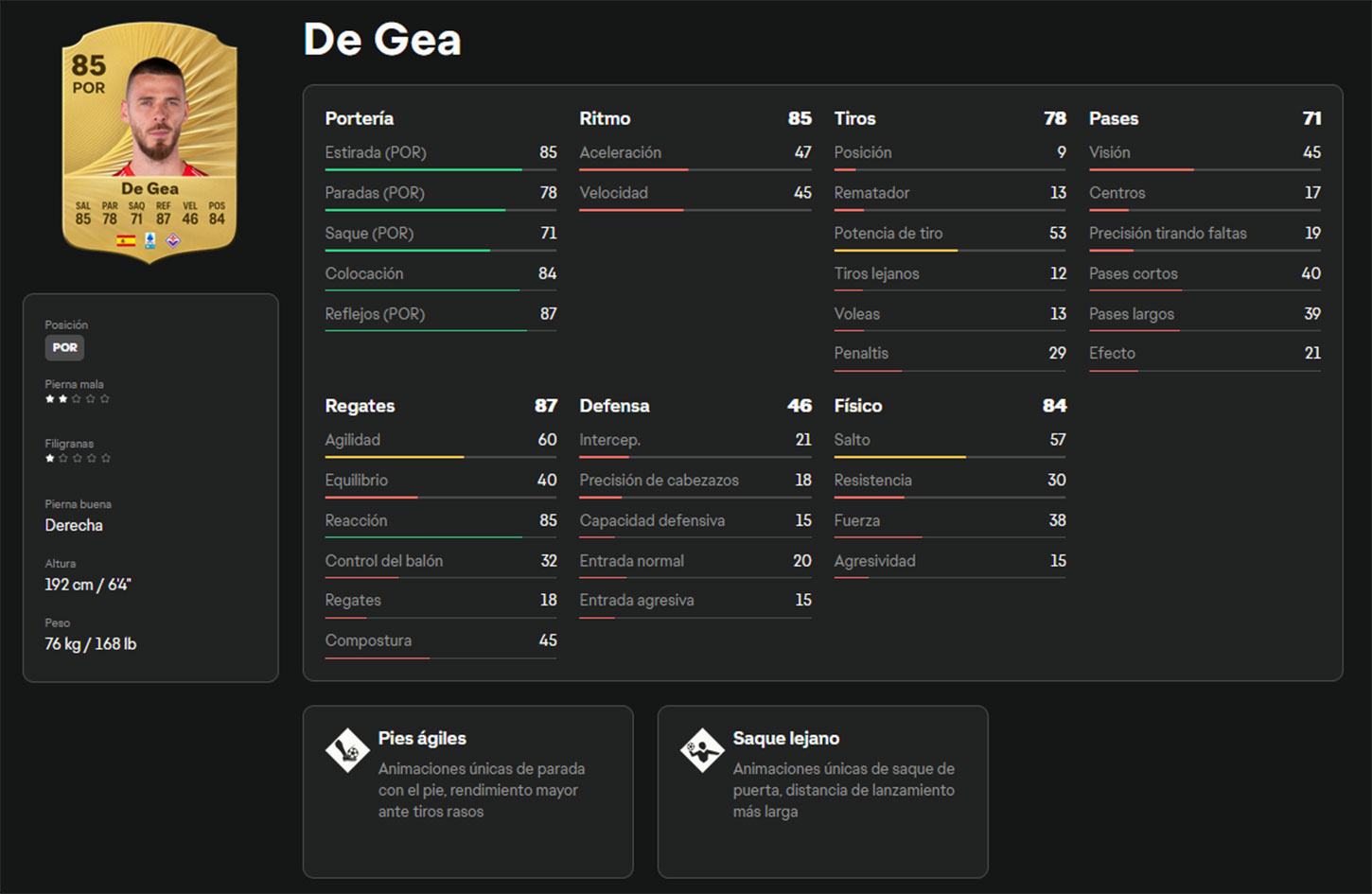Click the Spain flag on the card

[126, 240]
